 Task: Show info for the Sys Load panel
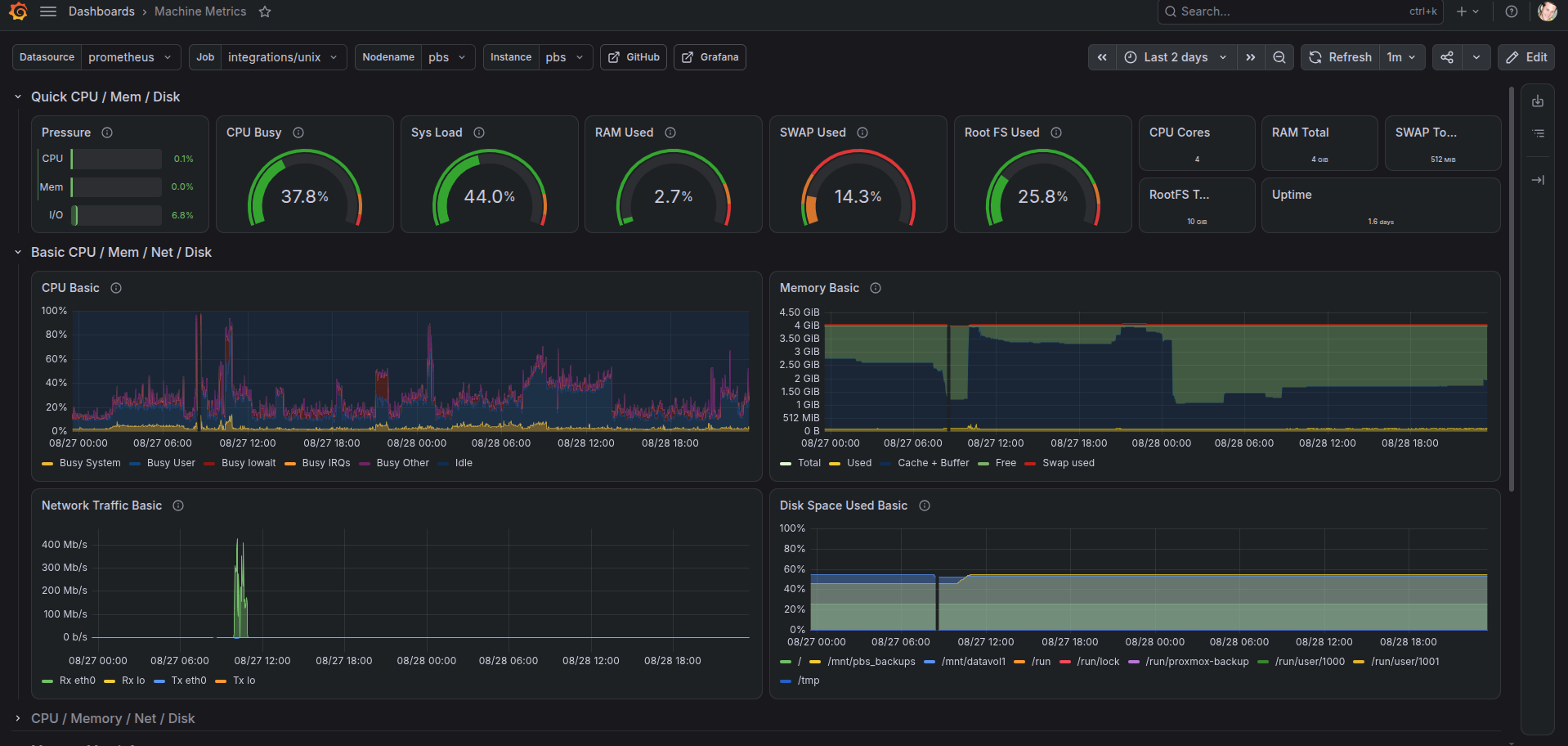coord(479,133)
